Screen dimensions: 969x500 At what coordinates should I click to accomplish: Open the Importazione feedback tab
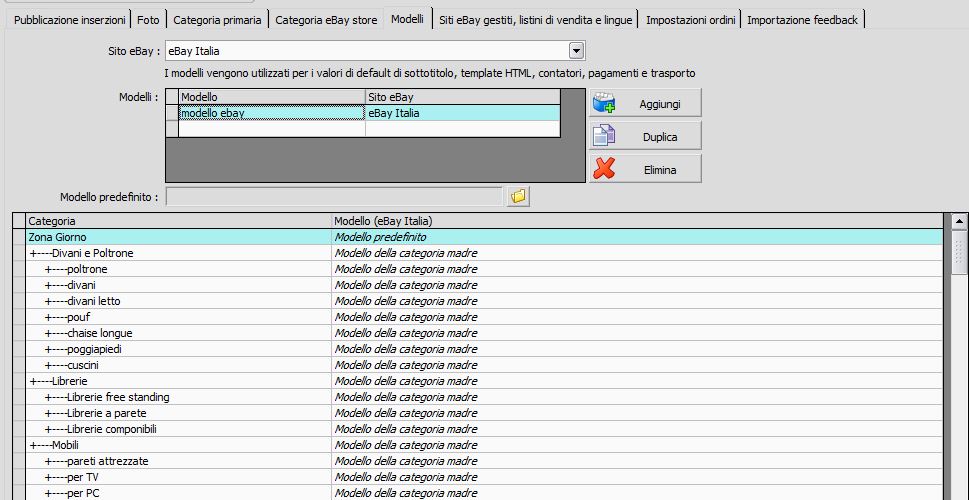point(802,20)
